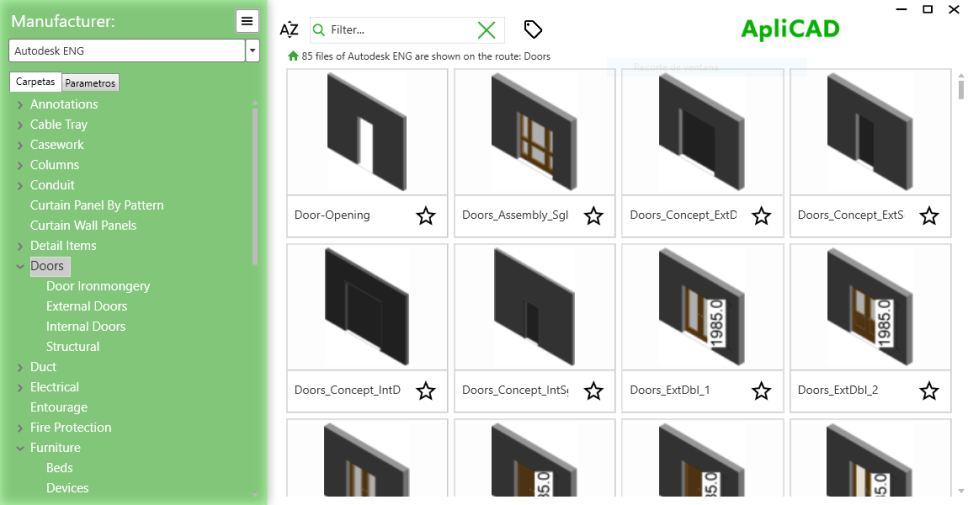Click the tag icon next to the filter
This screenshot has height=505, width=968.
533,30
